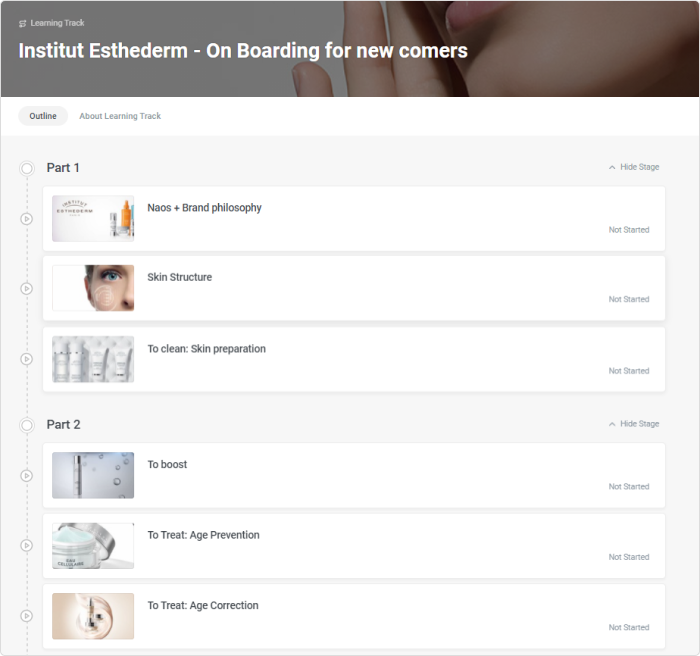The height and width of the screenshot is (656, 700).
Task: Collapse Part 1 with Hide Stage
Action: point(634,167)
